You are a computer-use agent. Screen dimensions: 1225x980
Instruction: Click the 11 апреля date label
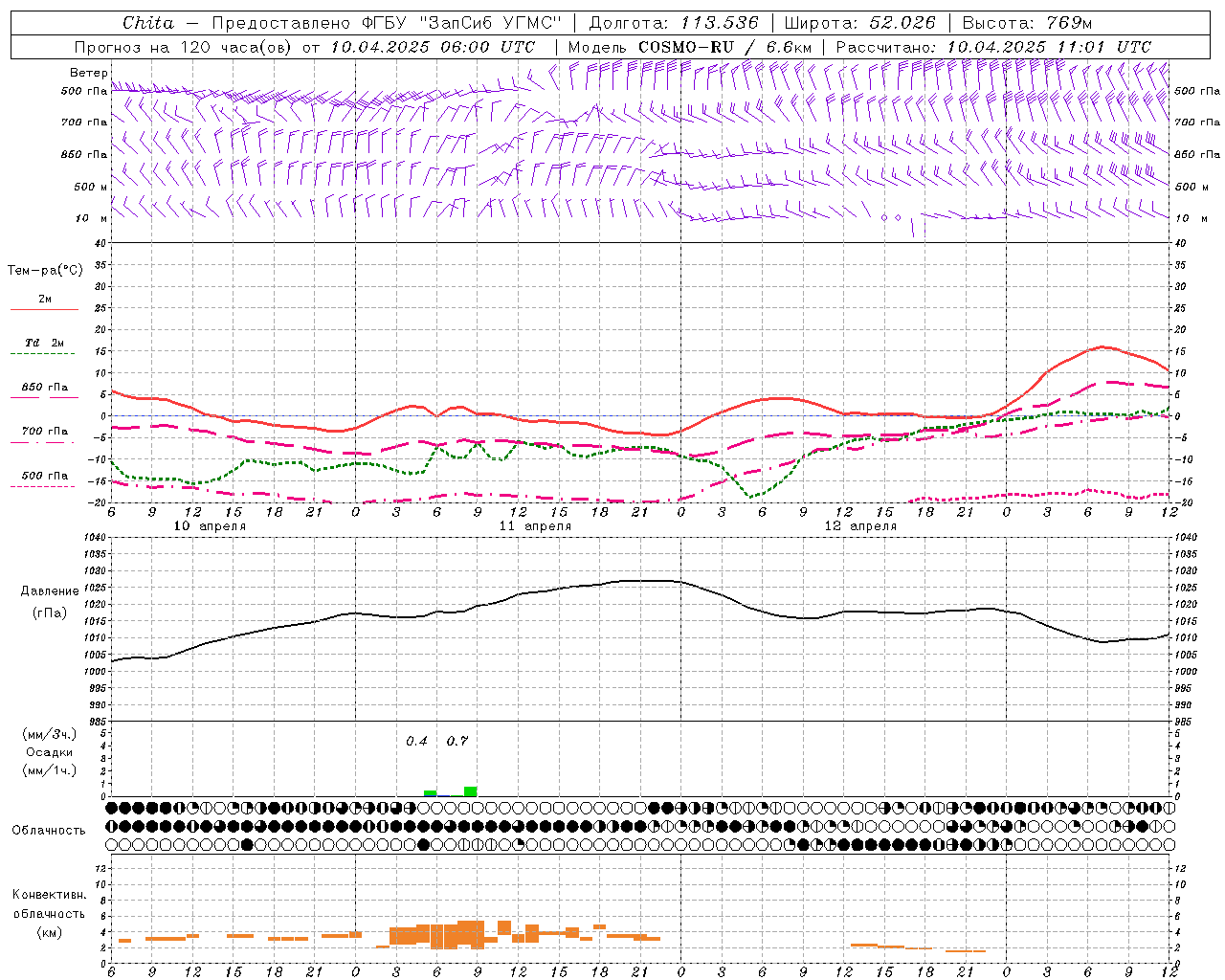(535, 526)
